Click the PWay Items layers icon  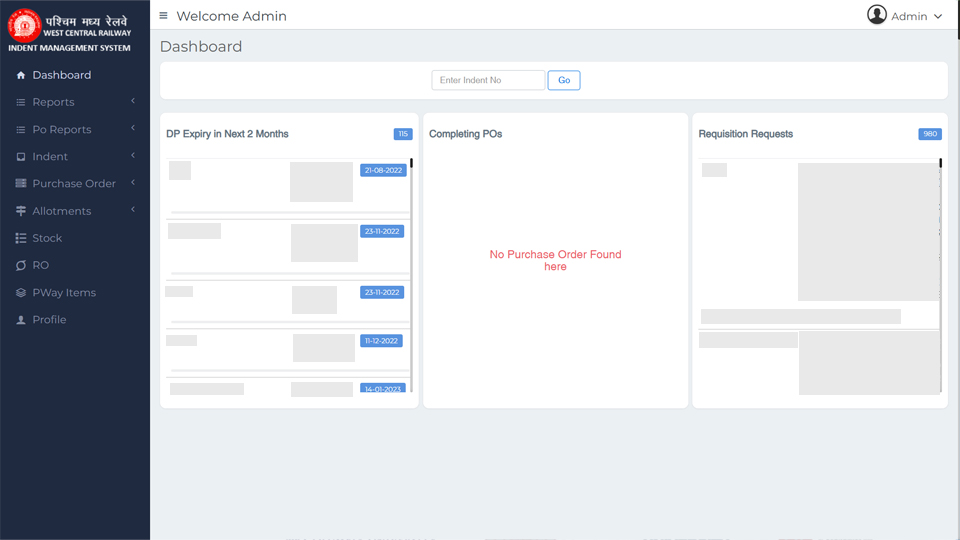[x=21, y=293]
